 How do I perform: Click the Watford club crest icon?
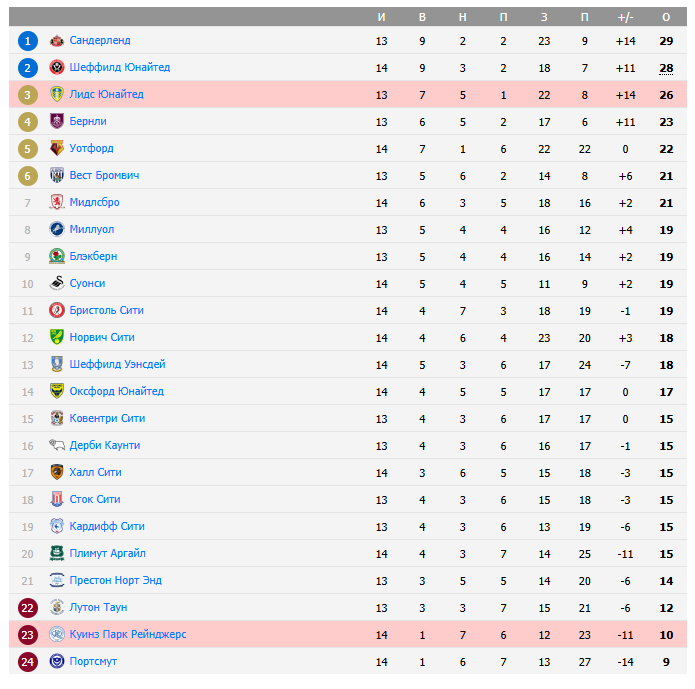tap(57, 149)
